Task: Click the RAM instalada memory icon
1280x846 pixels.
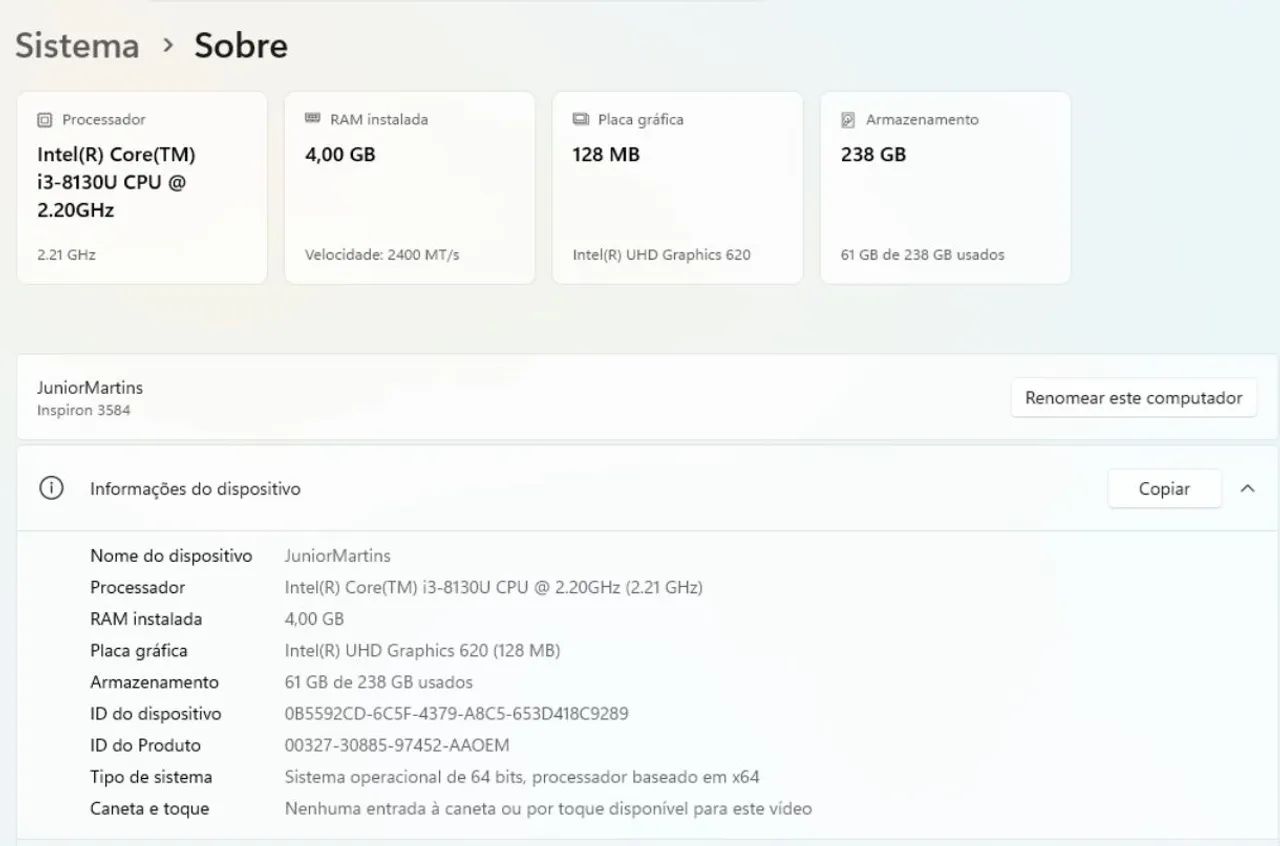Action: (x=312, y=119)
